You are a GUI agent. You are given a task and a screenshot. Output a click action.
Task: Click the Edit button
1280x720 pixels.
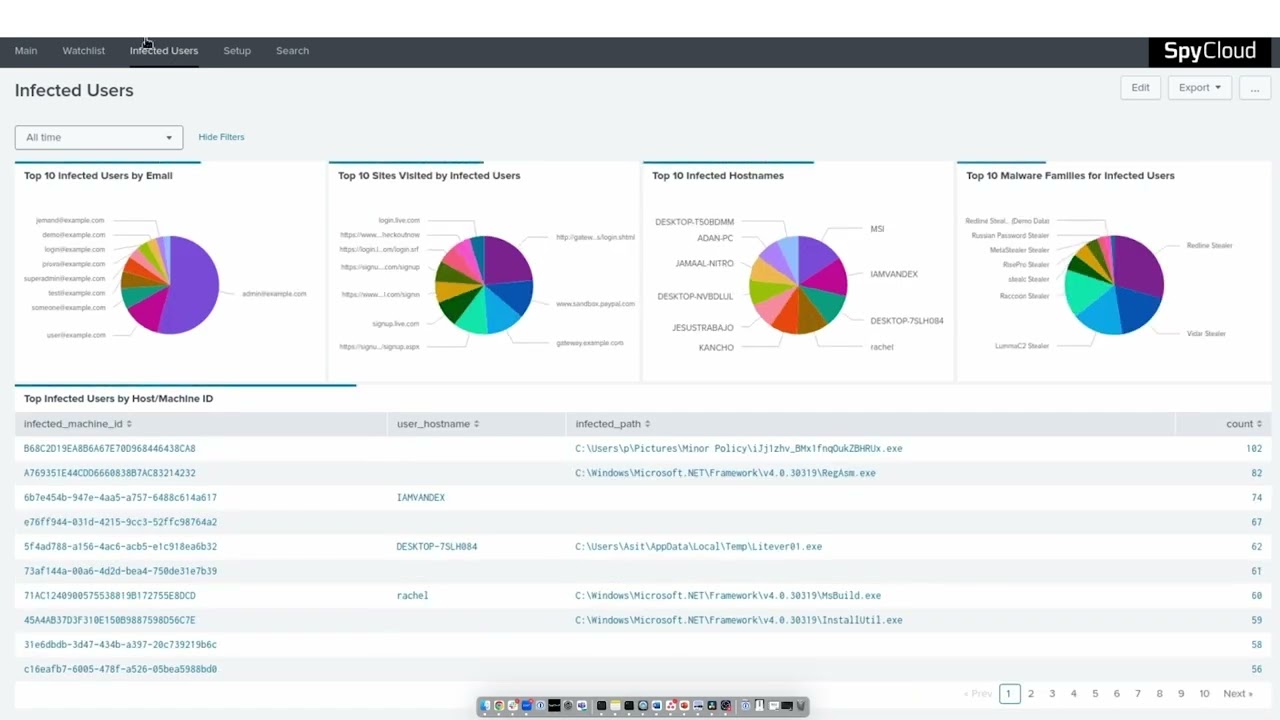pos(1140,87)
